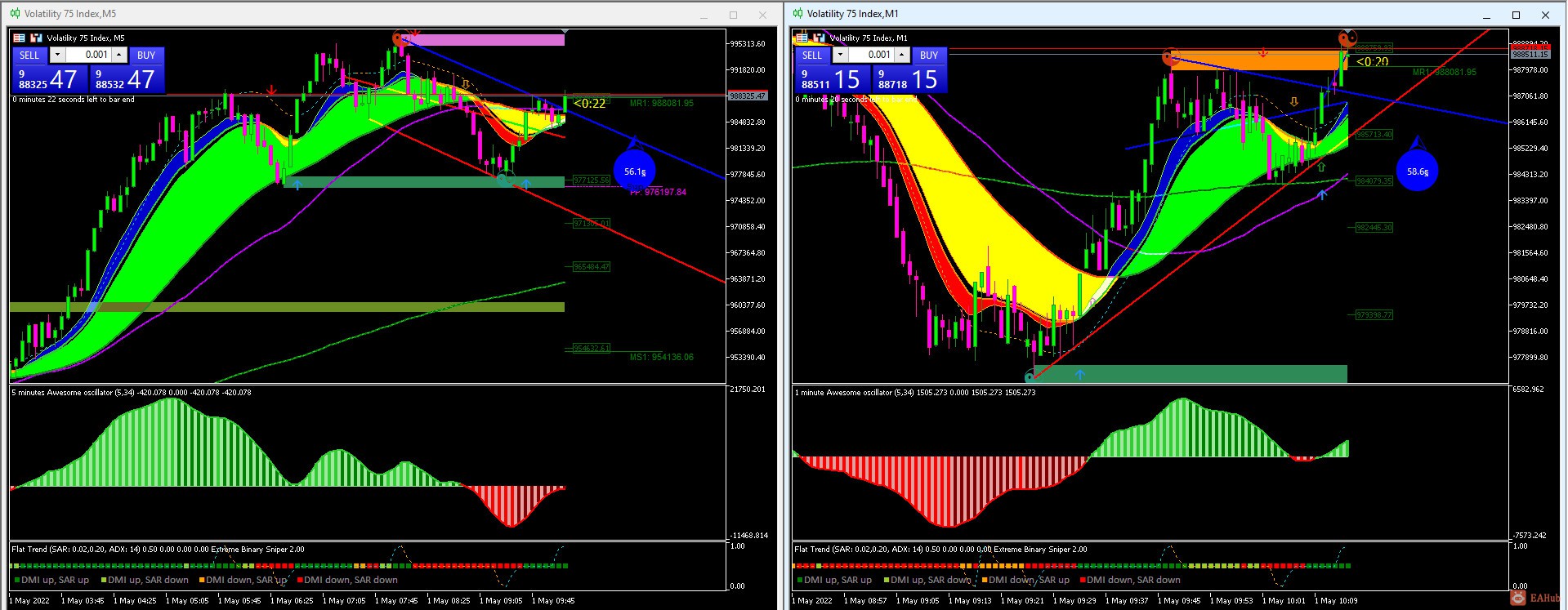Click the lot volume field in M5 chart
1568x610 pixels.
pyautogui.click(x=88, y=55)
